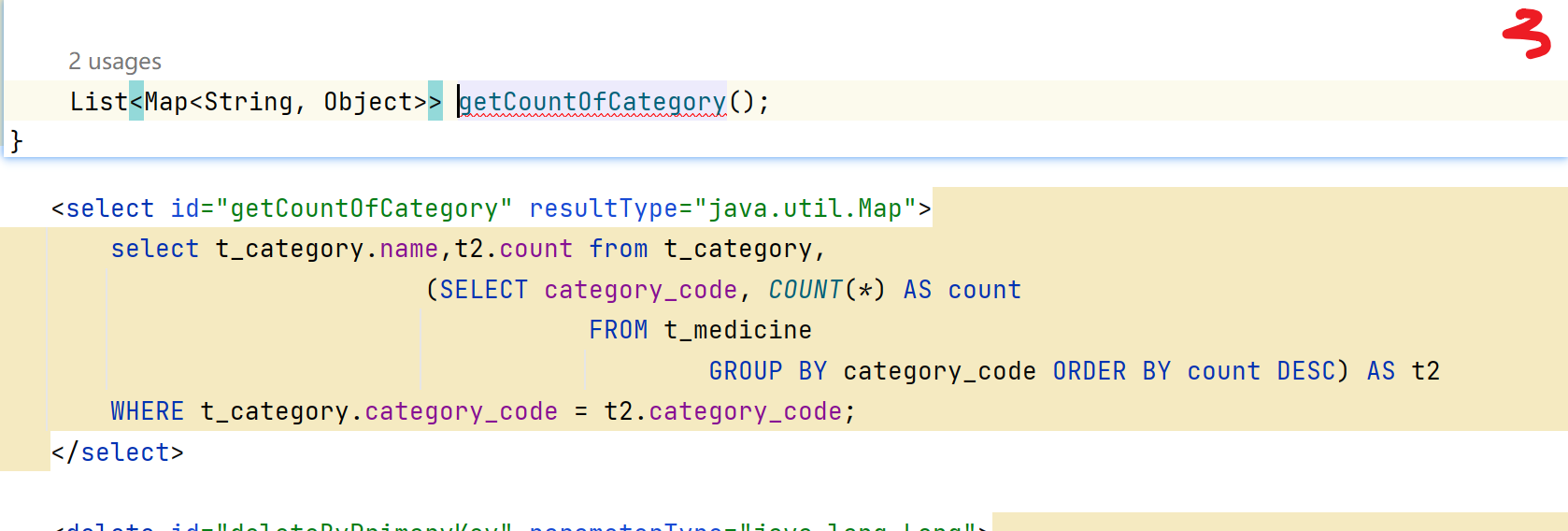Viewport: 1568px width, 531px height.
Task: Click the Object type in the Map generic
Action: (x=367, y=101)
